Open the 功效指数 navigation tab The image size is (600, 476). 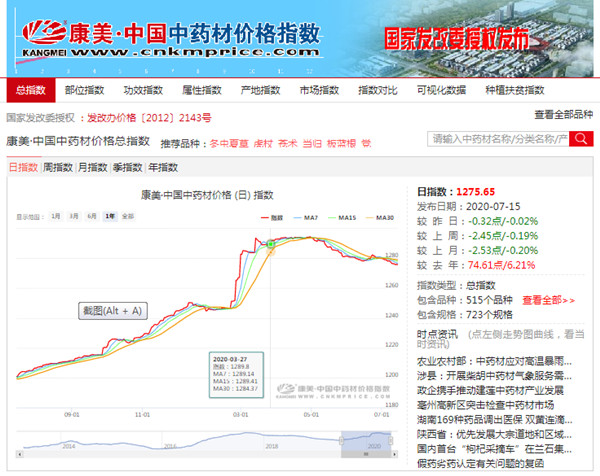point(143,90)
